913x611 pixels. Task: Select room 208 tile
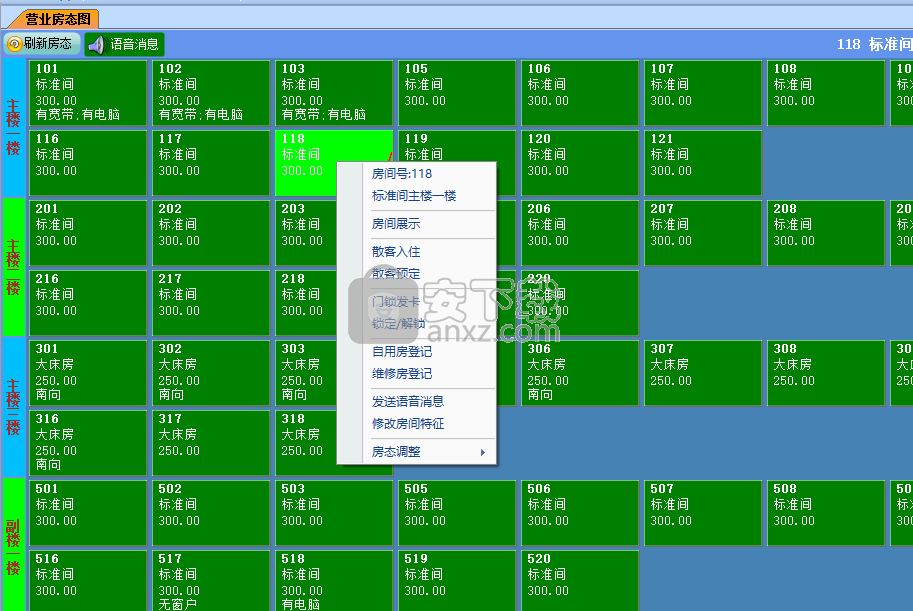pyautogui.click(x=826, y=233)
